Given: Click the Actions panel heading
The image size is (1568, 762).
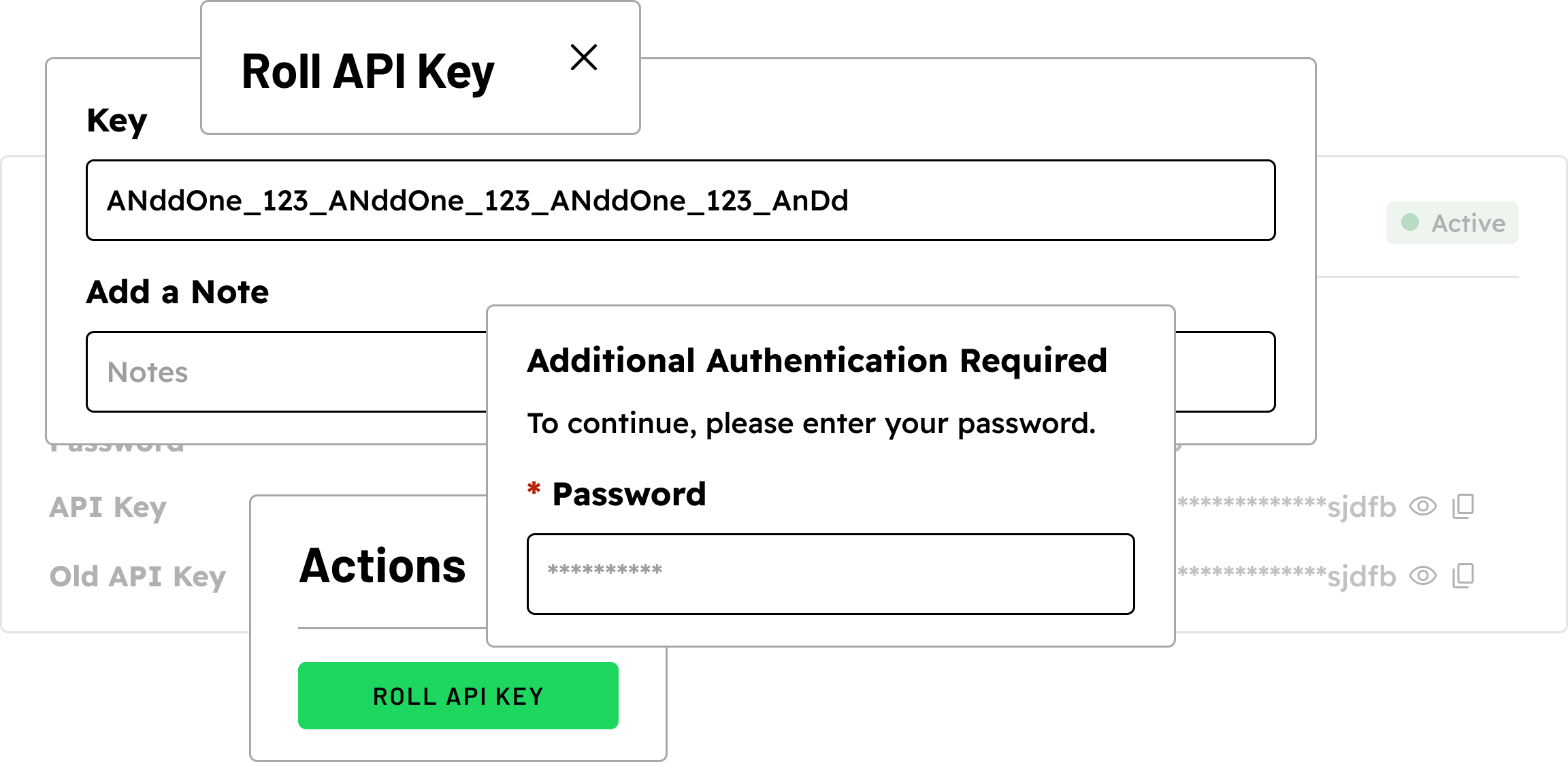Looking at the screenshot, I should [x=382, y=567].
